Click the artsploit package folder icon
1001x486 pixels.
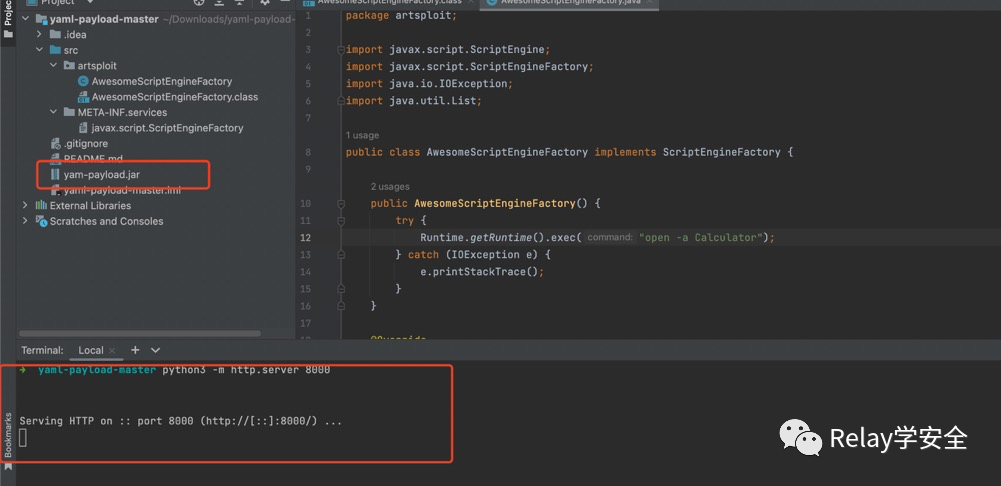[x=70, y=66]
